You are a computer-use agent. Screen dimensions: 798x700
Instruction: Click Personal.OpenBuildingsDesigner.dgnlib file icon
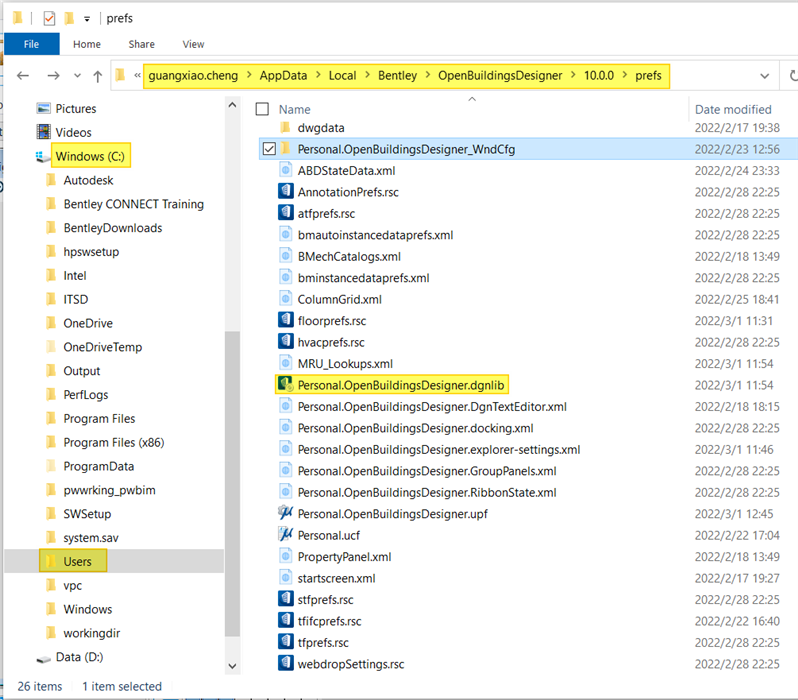(x=286, y=384)
